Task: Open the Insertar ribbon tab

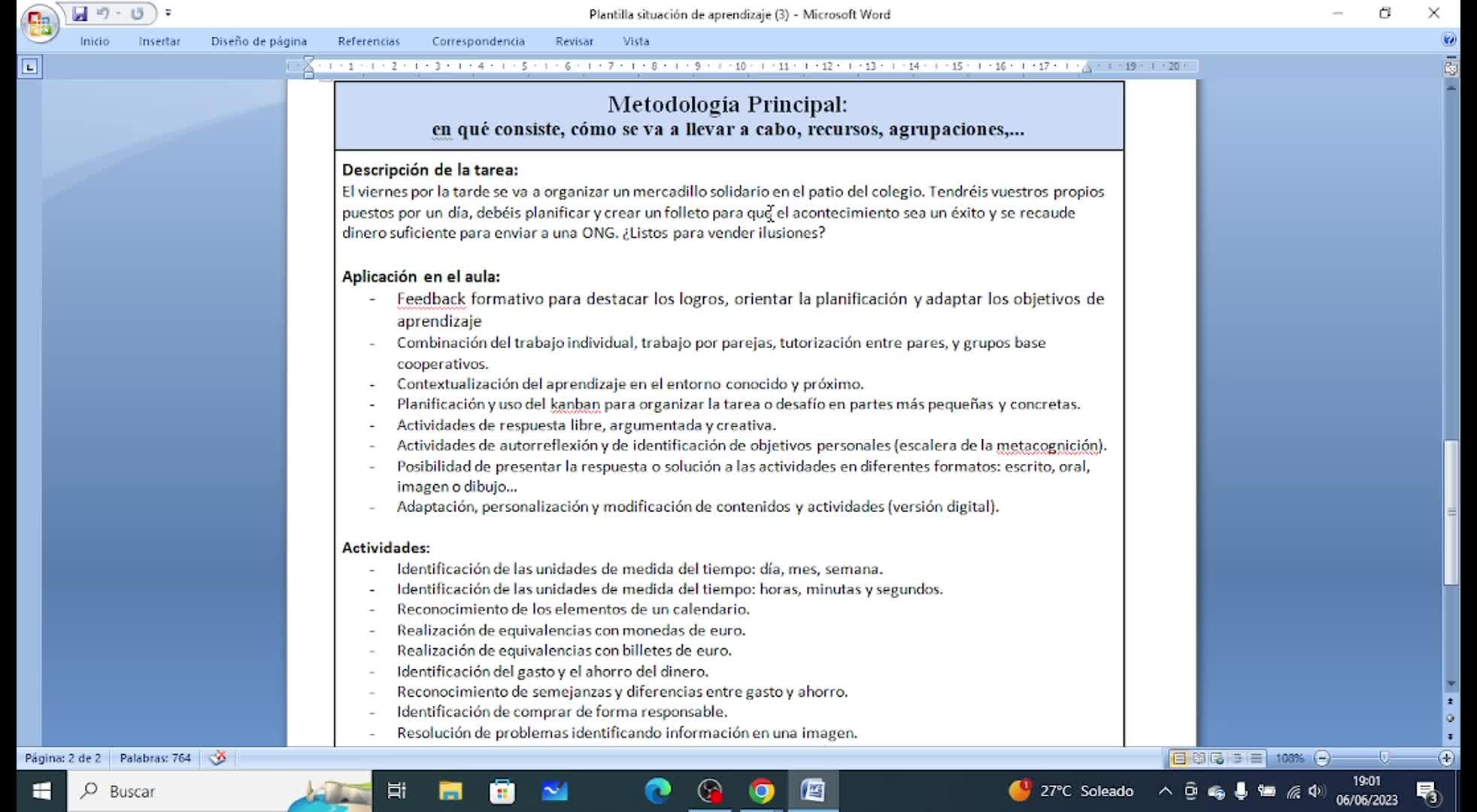Action: click(x=159, y=41)
